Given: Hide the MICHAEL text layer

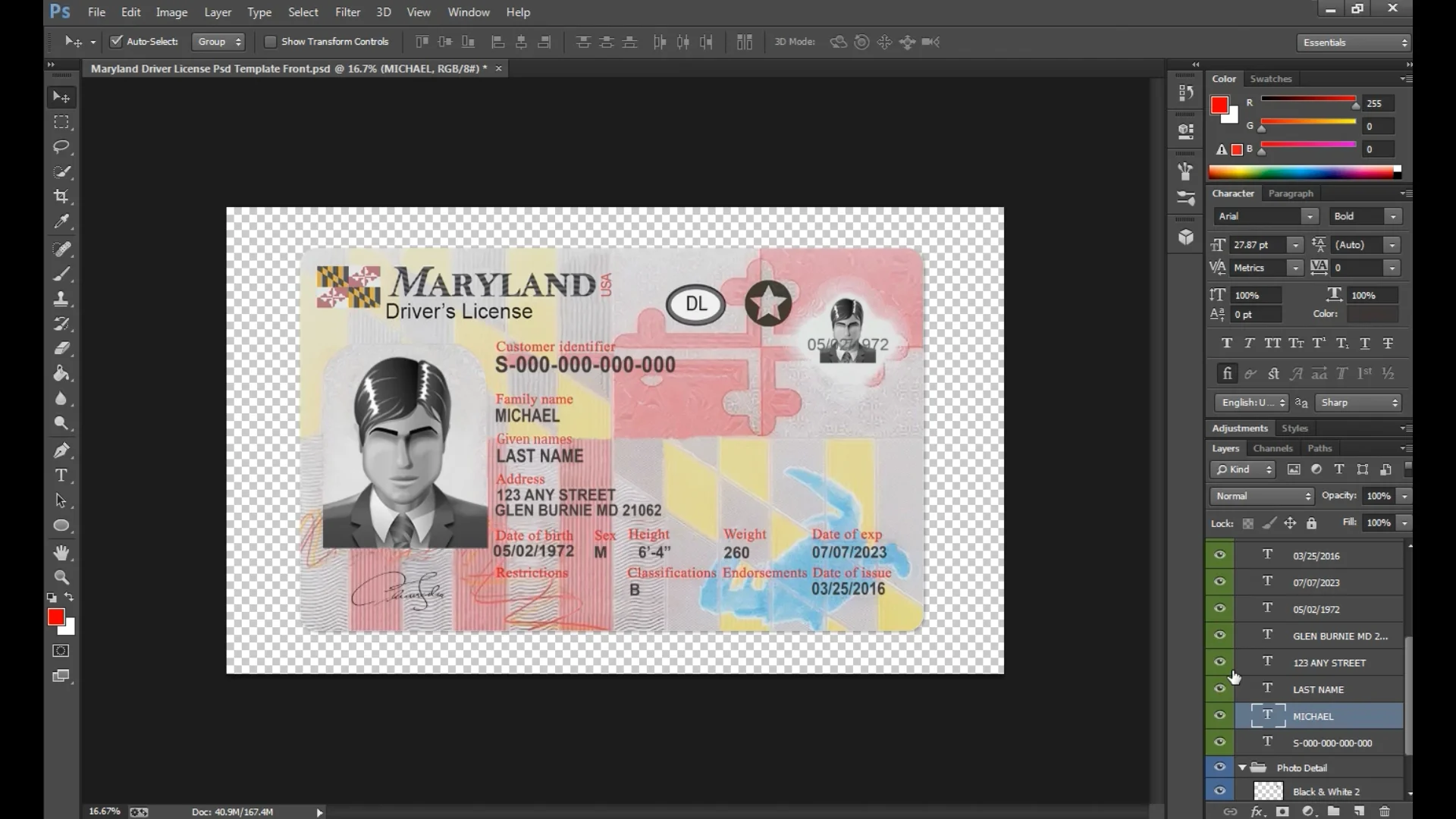Looking at the screenshot, I should click(x=1219, y=715).
